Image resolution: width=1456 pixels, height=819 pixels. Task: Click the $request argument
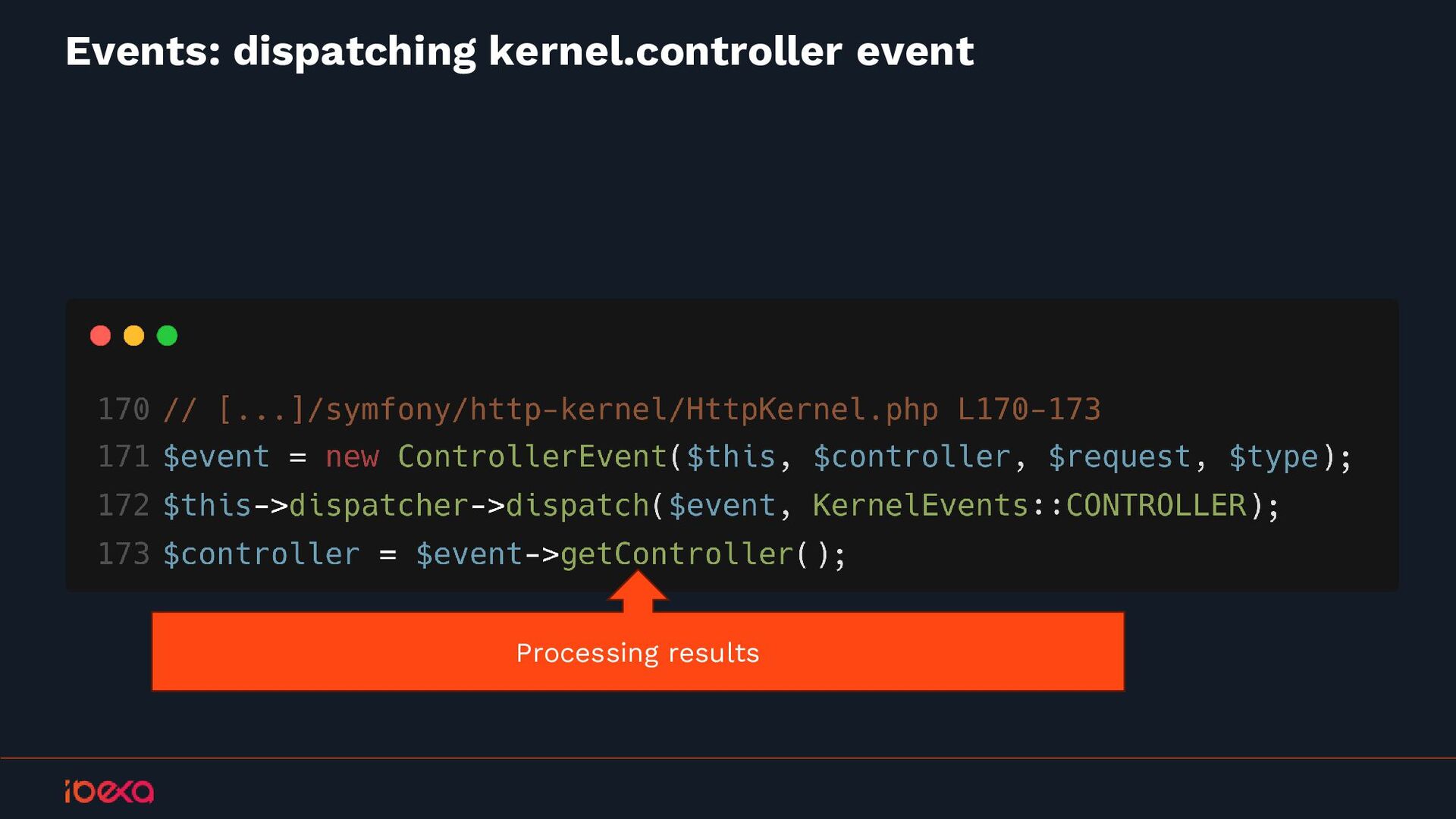coord(1119,457)
